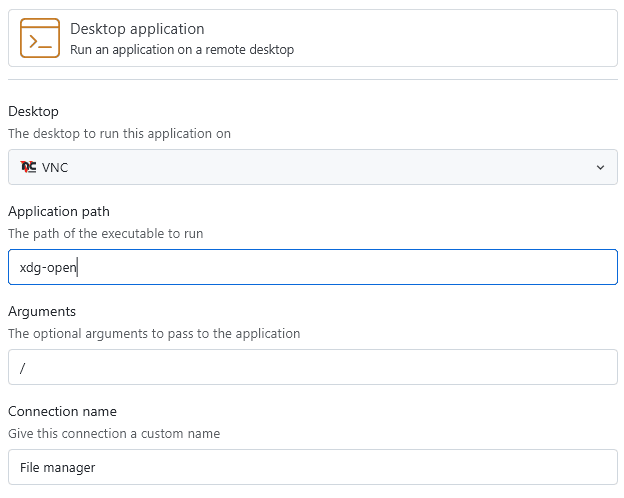Click the 'Connection name' field label
The image size is (624, 498).
[x=62, y=411]
